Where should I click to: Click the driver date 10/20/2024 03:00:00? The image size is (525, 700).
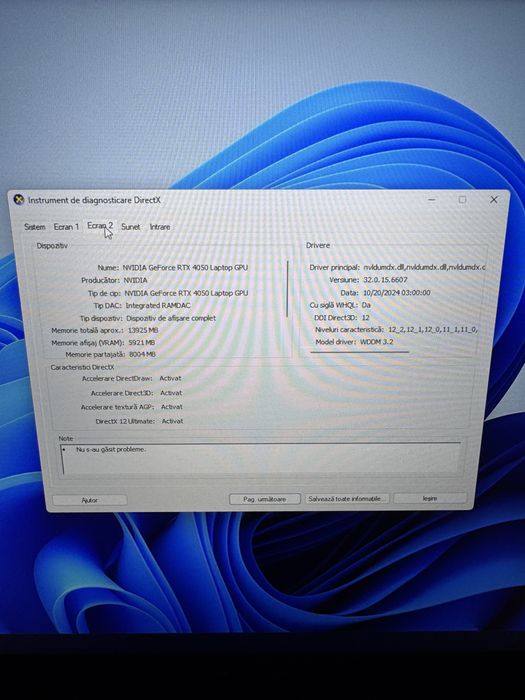396,292
